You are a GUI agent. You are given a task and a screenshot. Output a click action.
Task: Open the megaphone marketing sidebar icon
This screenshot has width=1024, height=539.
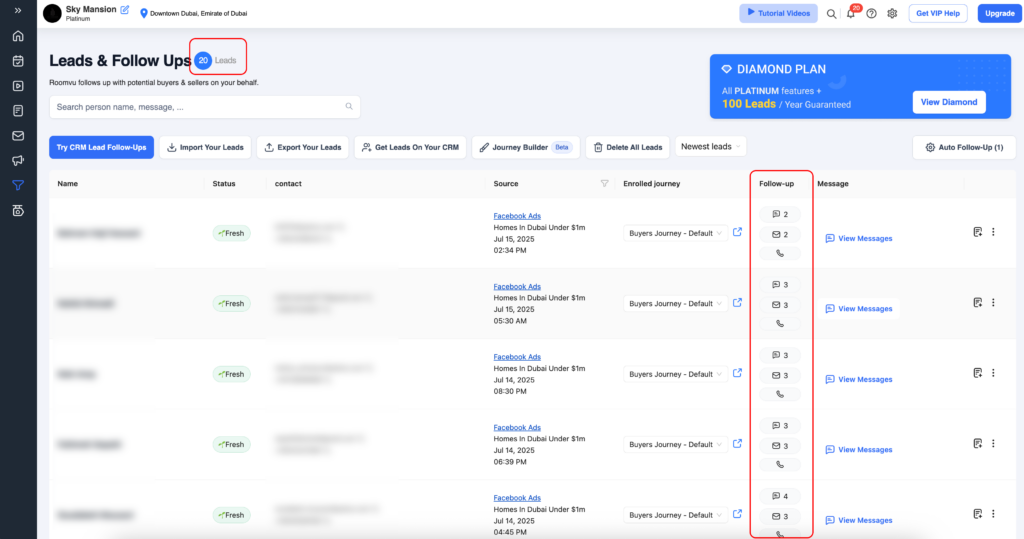pyautogui.click(x=18, y=160)
